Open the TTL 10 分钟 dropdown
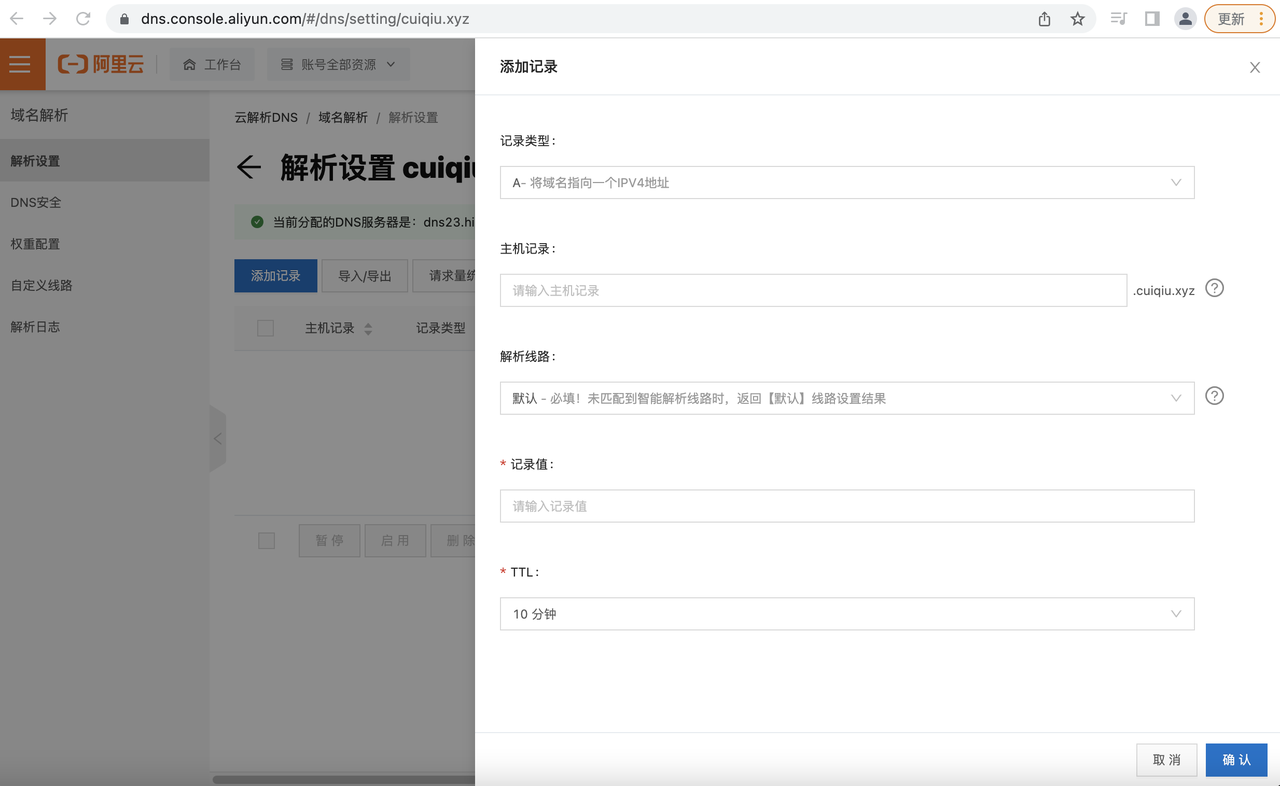Image resolution: width=1280 pixels, height=786 pixels. [x=847, y=614]
